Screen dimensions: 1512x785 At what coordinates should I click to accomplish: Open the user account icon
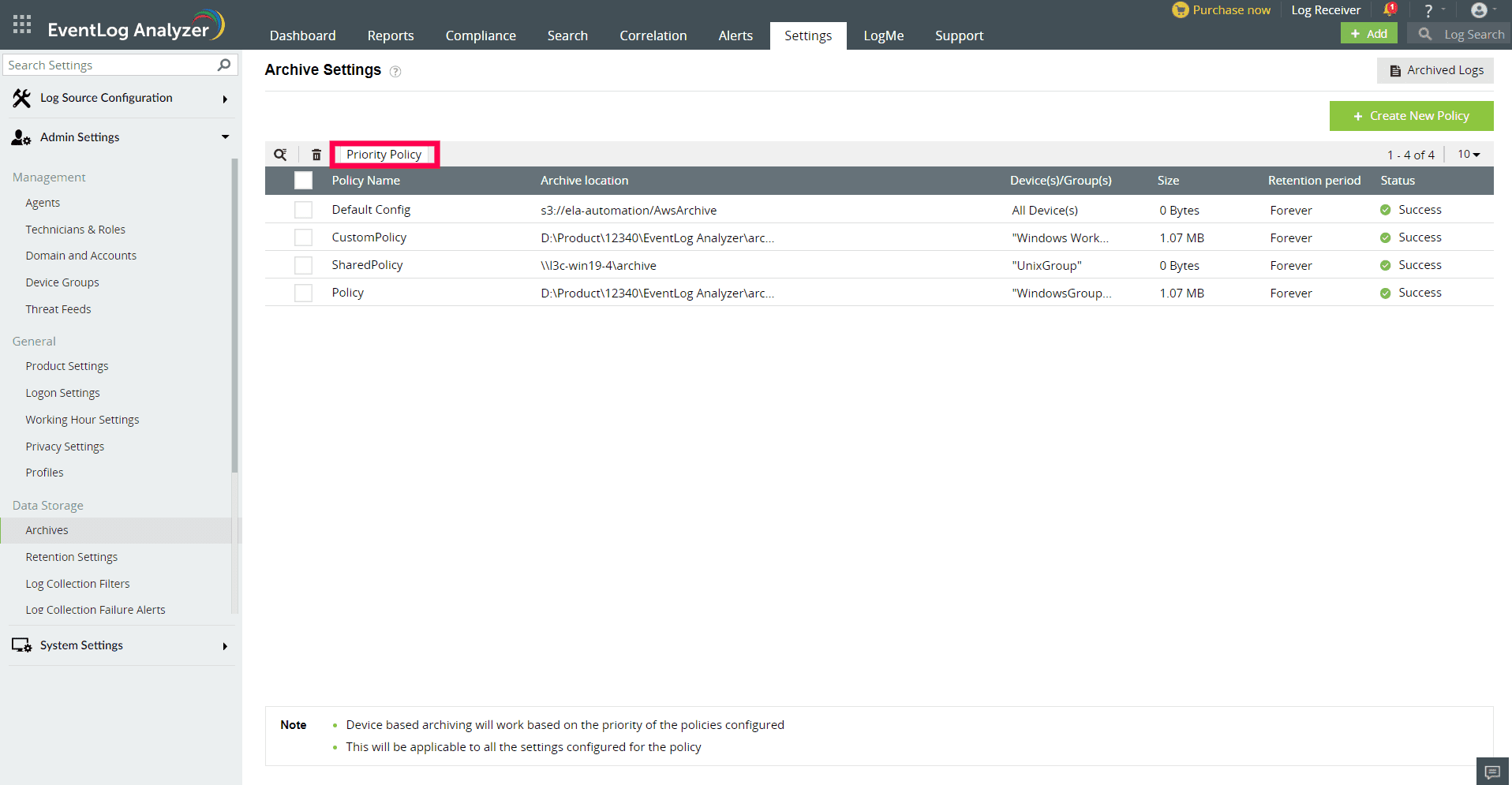[1479, 10]
